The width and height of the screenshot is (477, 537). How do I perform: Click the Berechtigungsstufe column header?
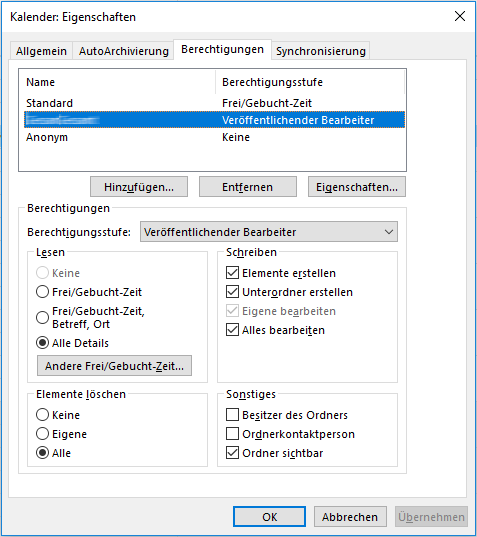pos(310,82)
